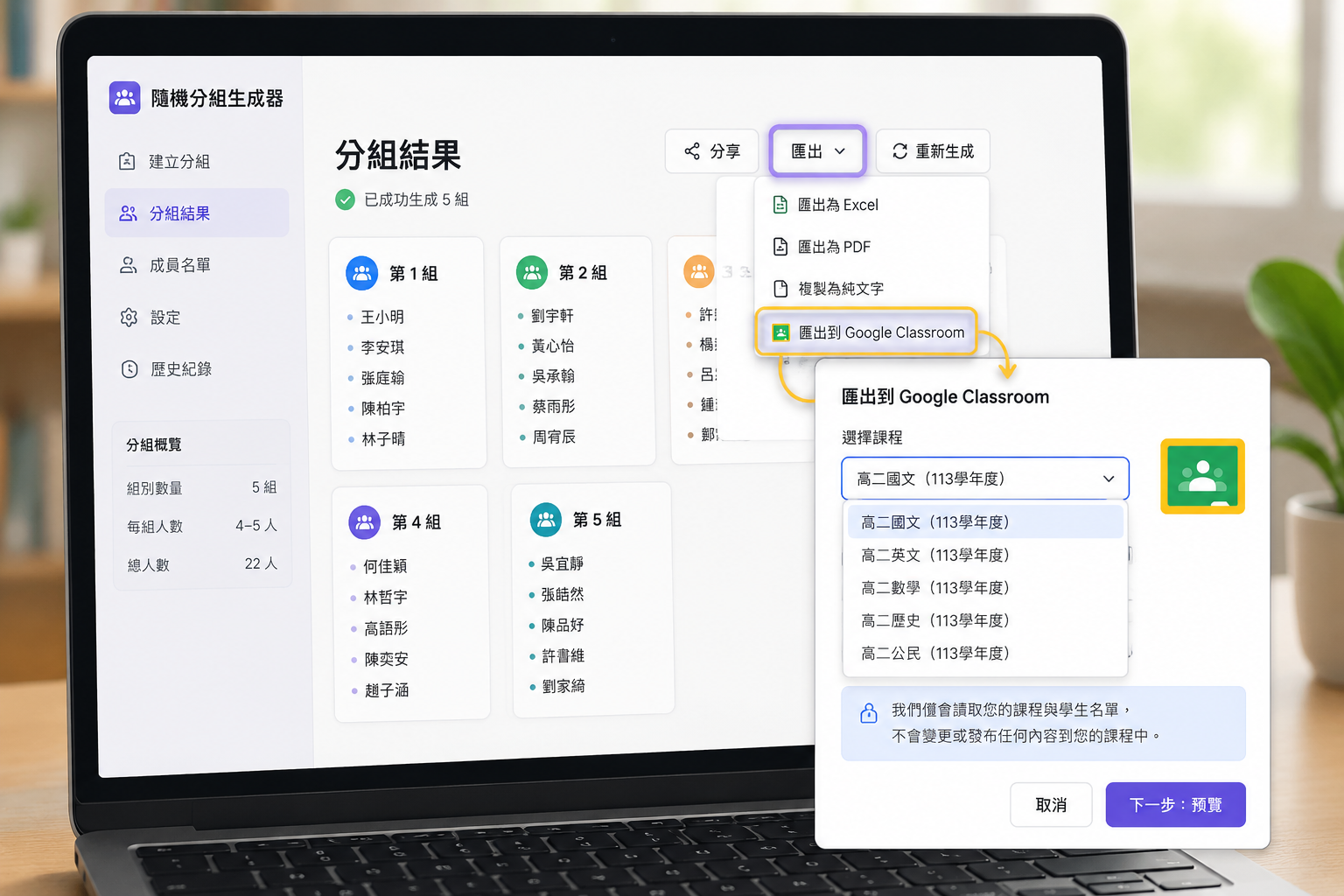1344x896 pixels.
Task: Click the 第 4 組 purple group avatar
Action: click(365, 522)
